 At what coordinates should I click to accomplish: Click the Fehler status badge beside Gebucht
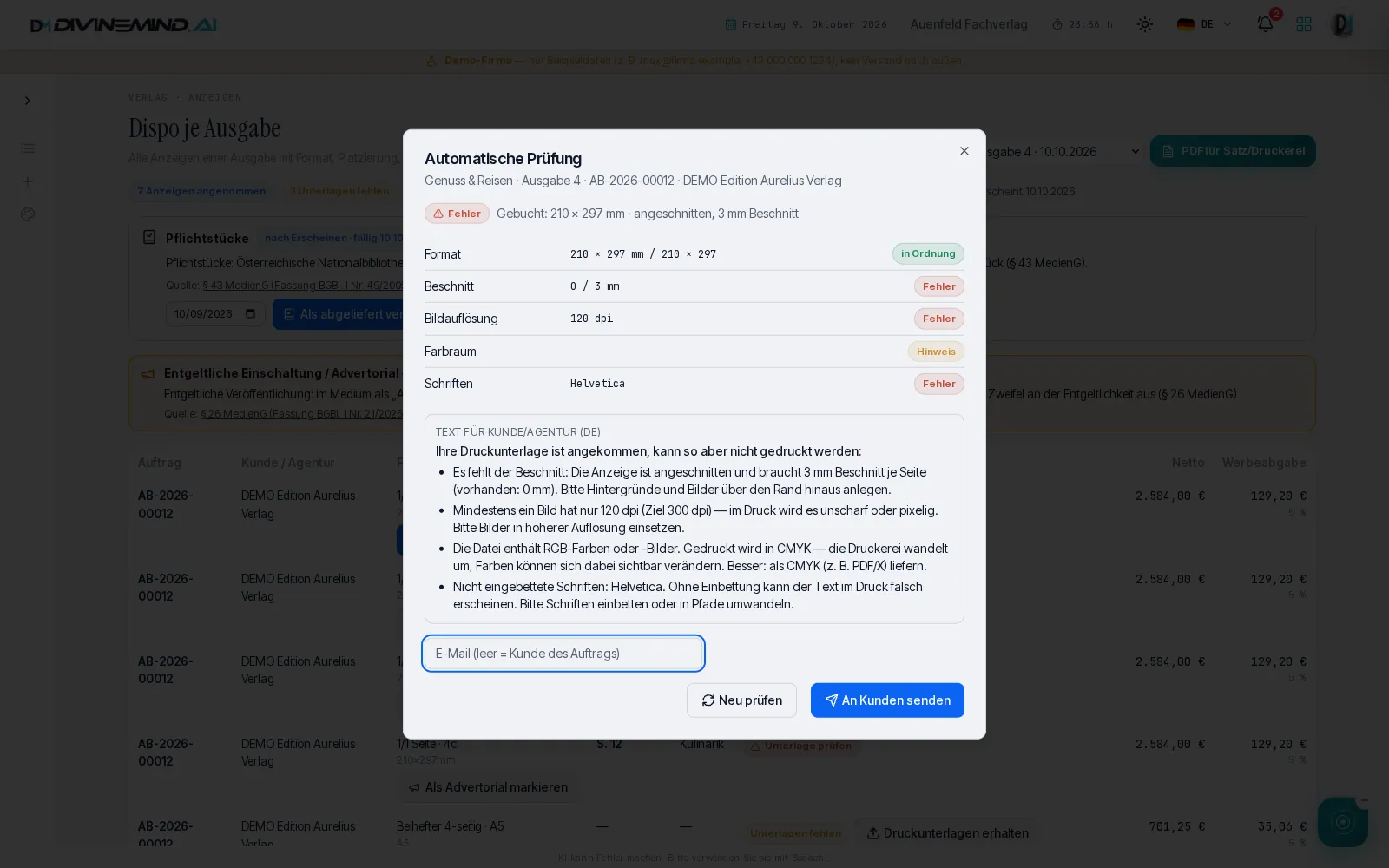click(457, 214)
